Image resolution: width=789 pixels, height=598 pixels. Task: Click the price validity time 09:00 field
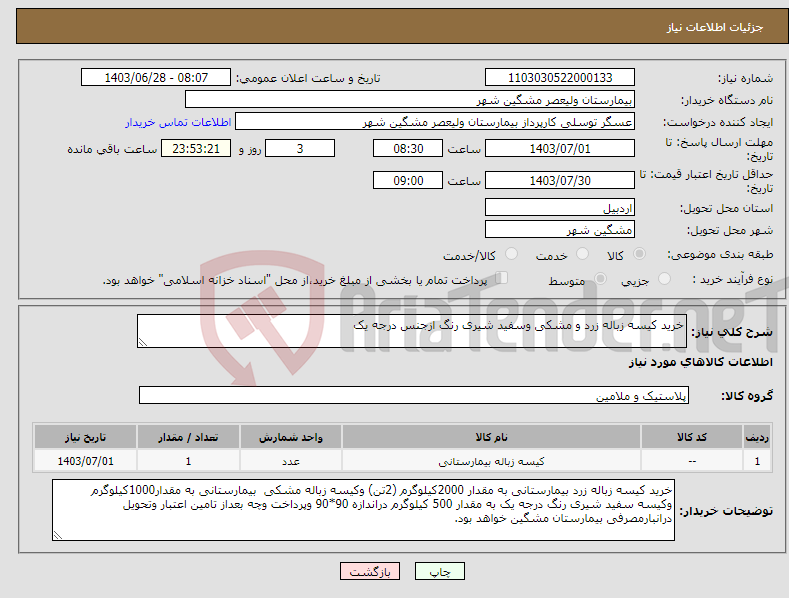coord(408,180)
